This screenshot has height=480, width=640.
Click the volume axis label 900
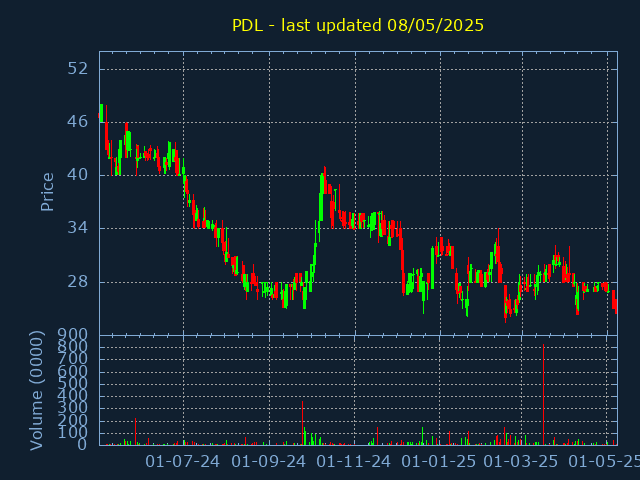[x=73, y=336]
